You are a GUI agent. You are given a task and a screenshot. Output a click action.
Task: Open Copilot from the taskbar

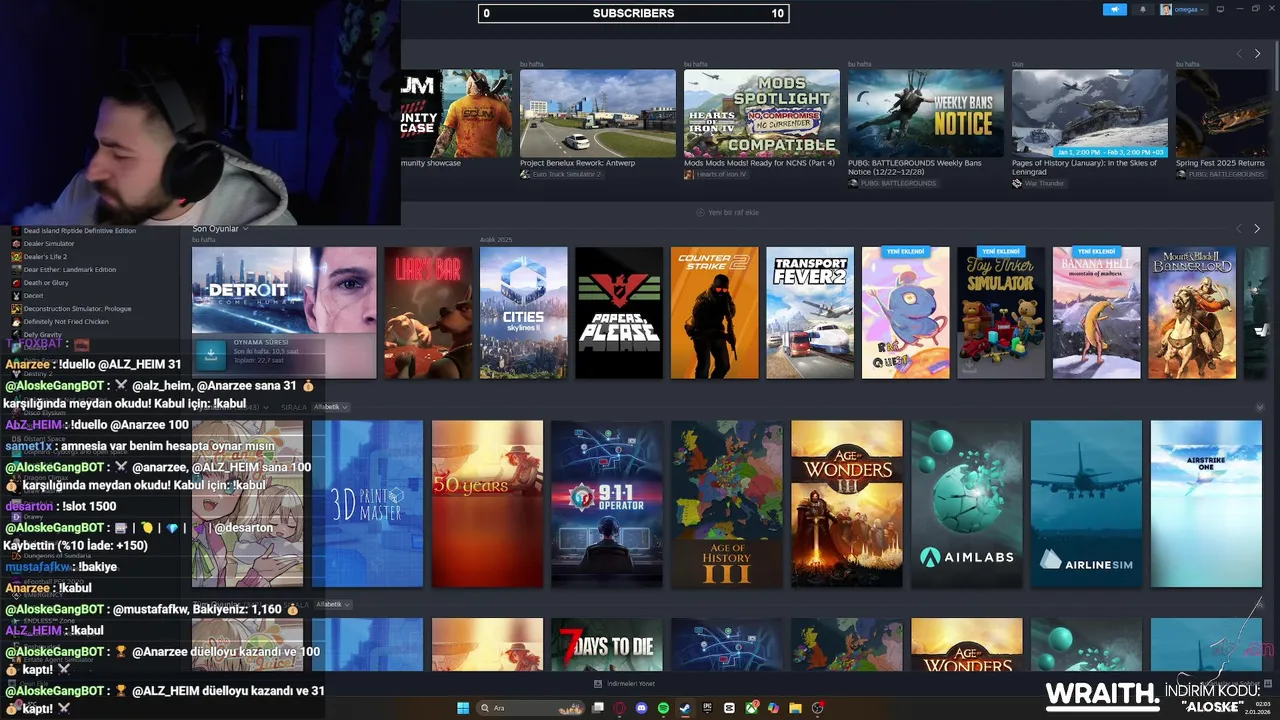[x=773, y=708]
